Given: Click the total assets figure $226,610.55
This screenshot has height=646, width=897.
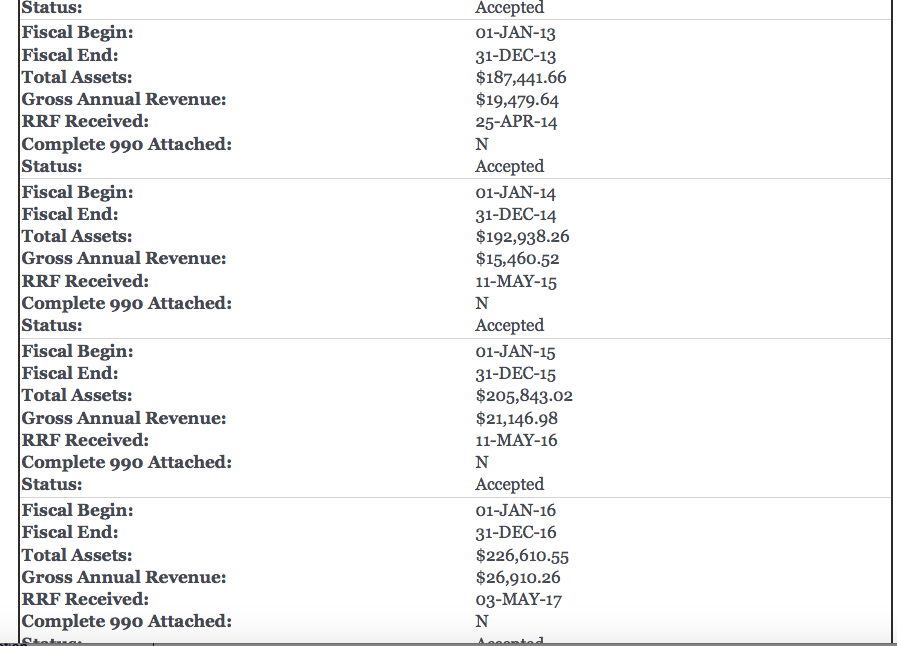Looking at the screenshot, I should [522, 555].
